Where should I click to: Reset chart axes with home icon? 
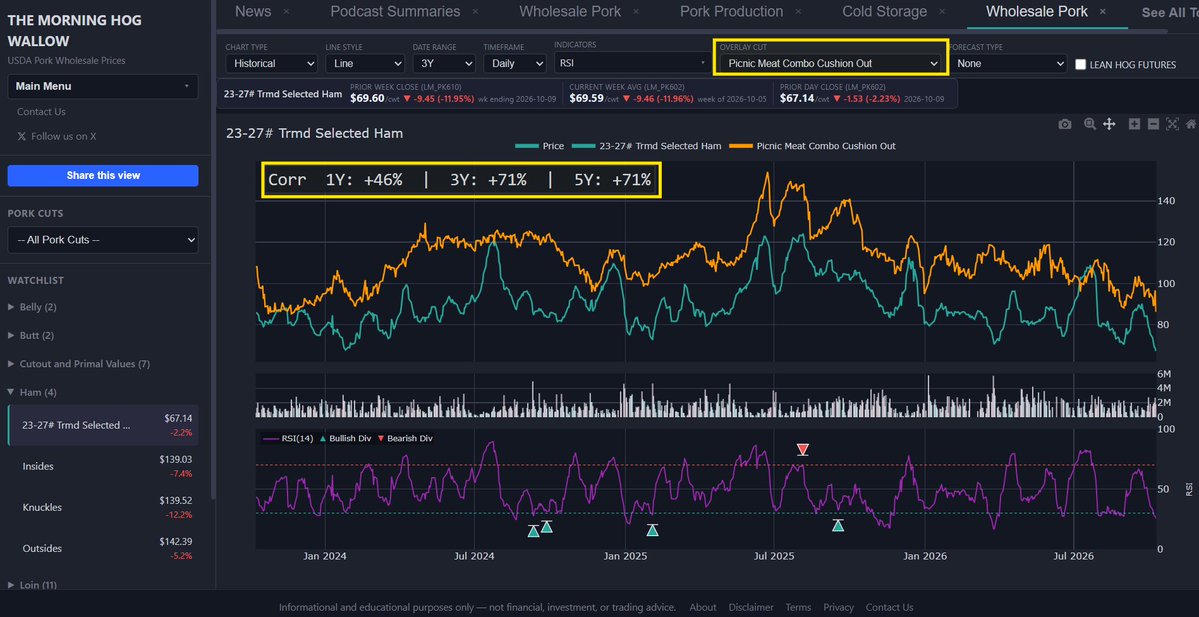(1191, 125)
